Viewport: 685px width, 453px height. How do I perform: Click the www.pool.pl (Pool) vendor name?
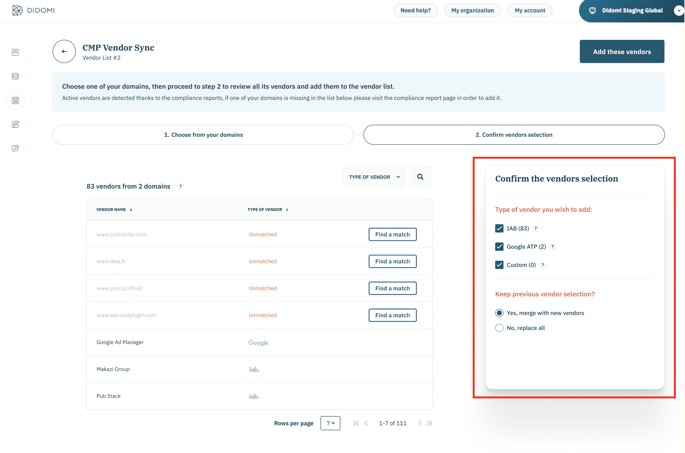click(119, 288)
